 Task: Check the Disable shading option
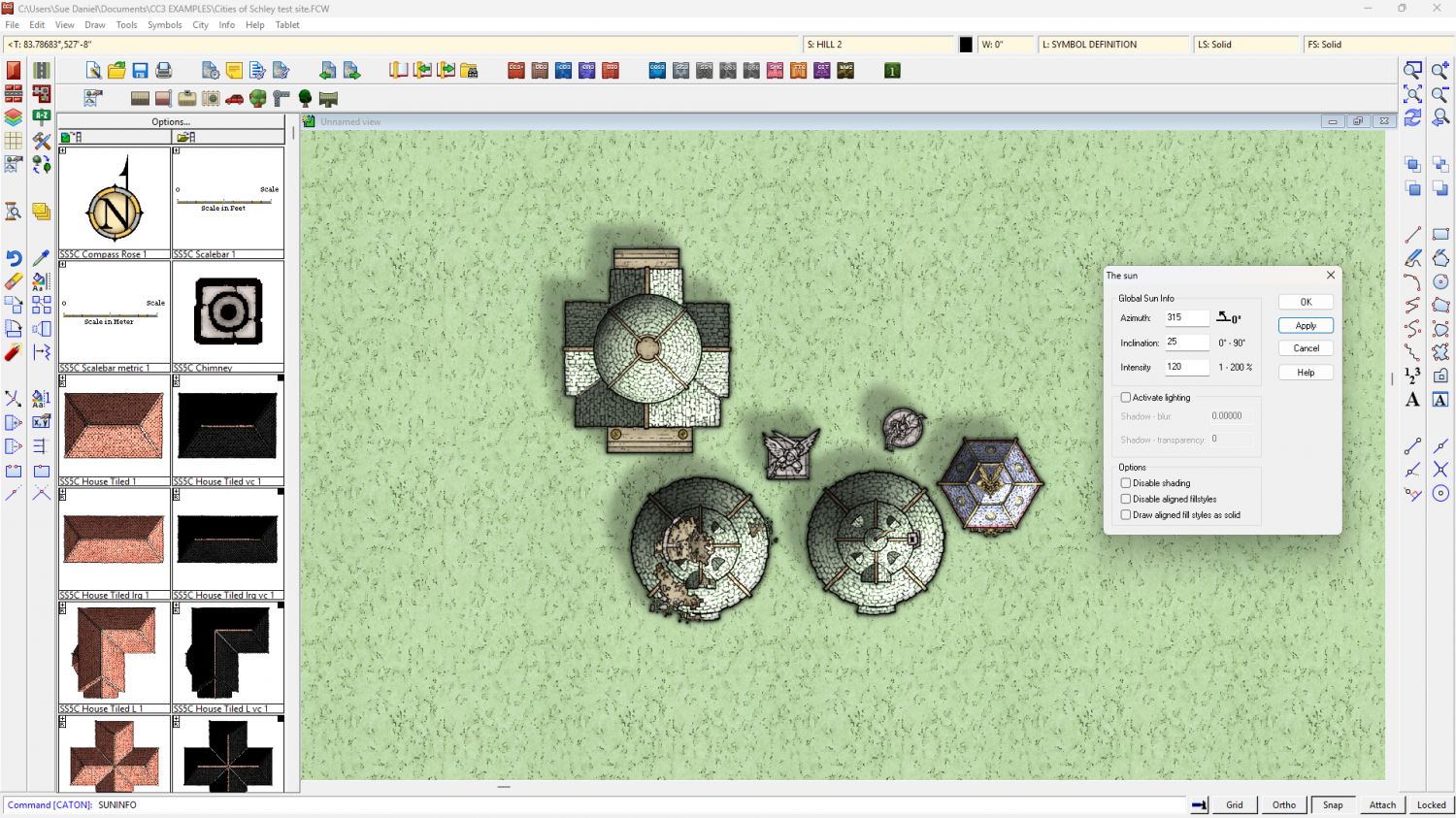1126,483
